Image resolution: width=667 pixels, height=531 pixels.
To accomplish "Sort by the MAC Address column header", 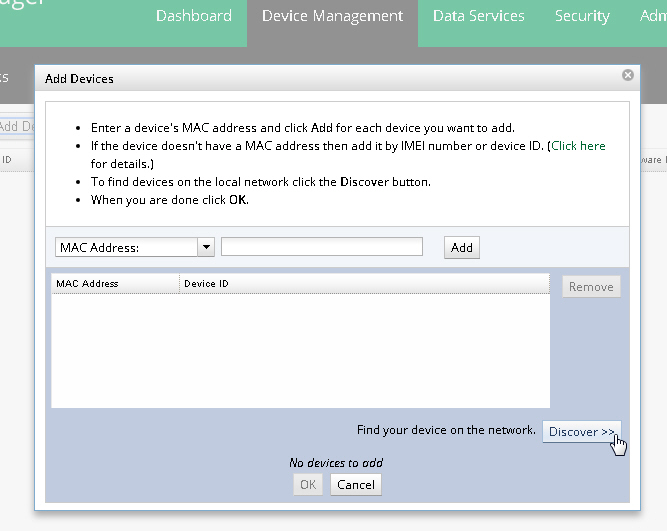I will click(114, 284).
